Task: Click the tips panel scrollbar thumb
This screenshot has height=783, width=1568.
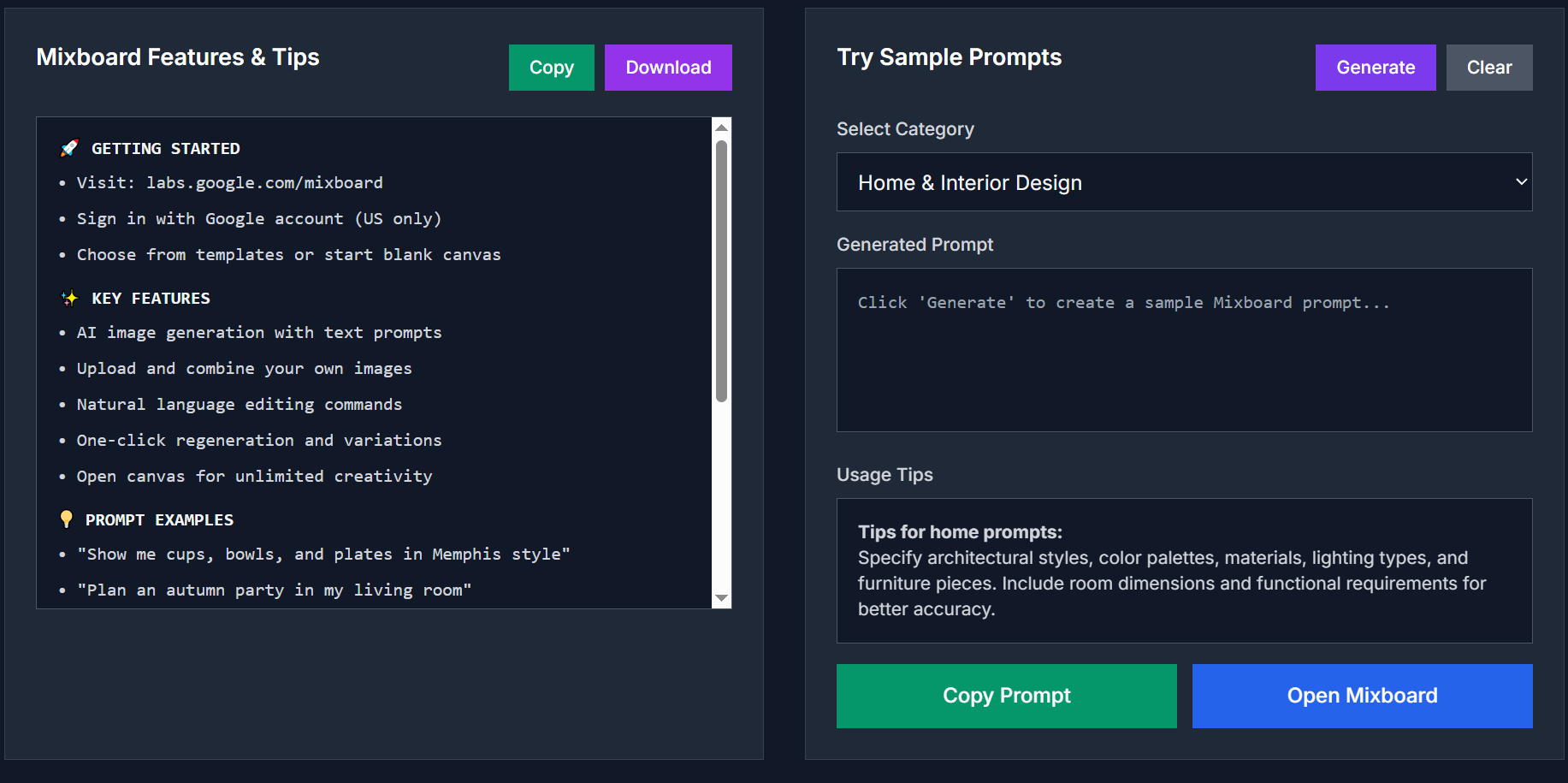Action: (x=721, y=270)
